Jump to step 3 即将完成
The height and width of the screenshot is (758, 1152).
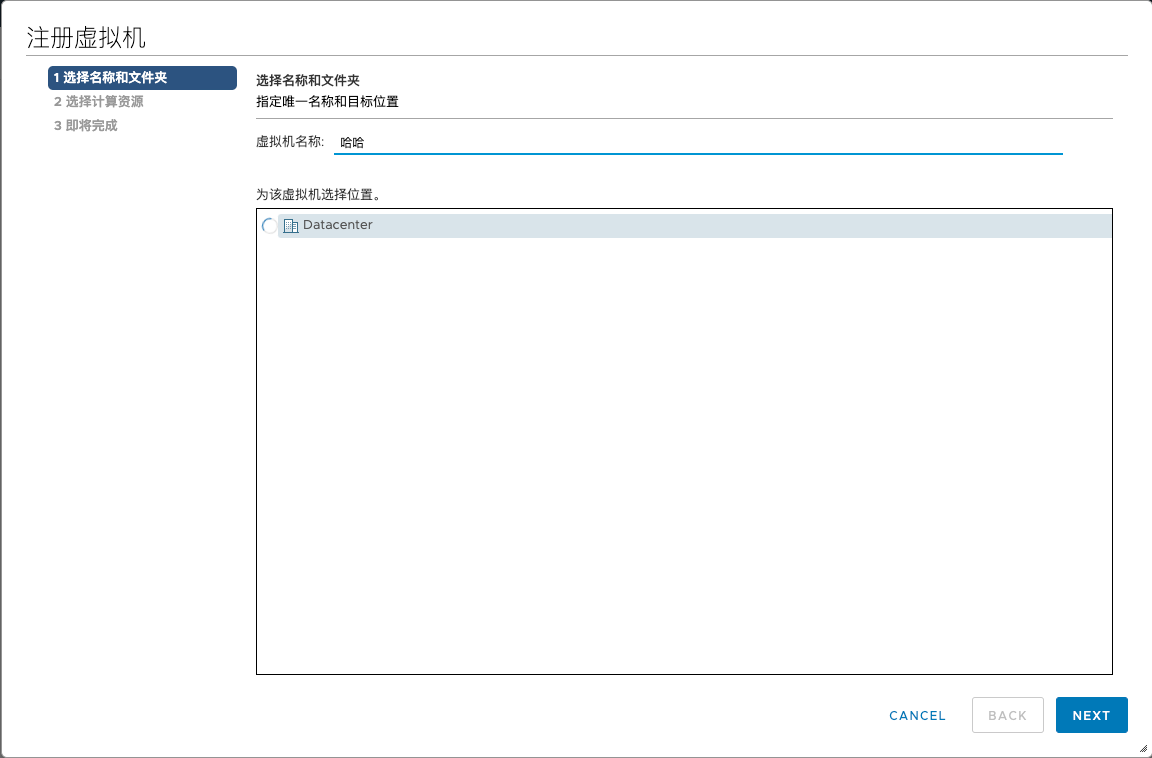pos(85,125)
